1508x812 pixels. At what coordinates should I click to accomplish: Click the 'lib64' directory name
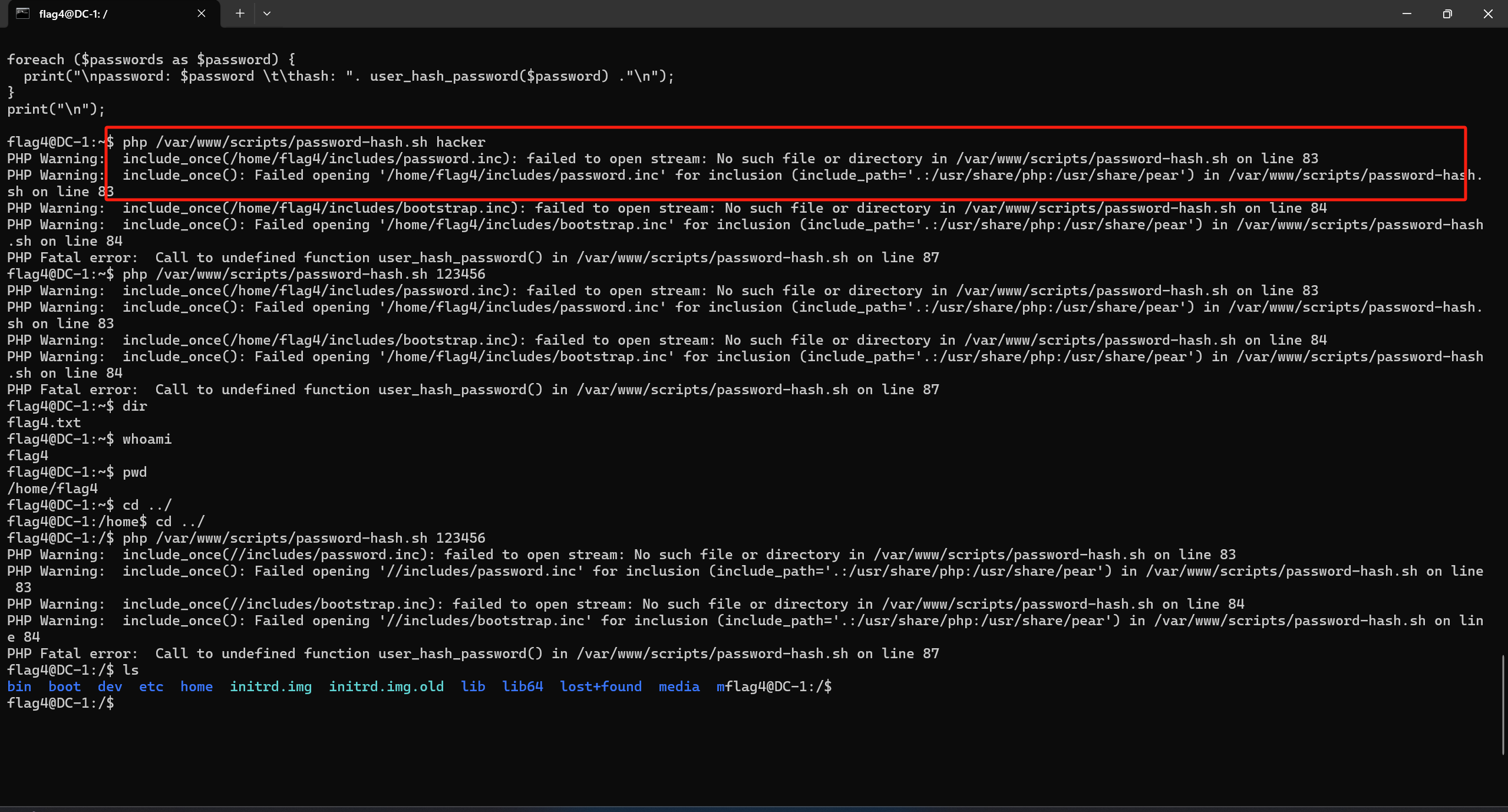pos(522,686)
